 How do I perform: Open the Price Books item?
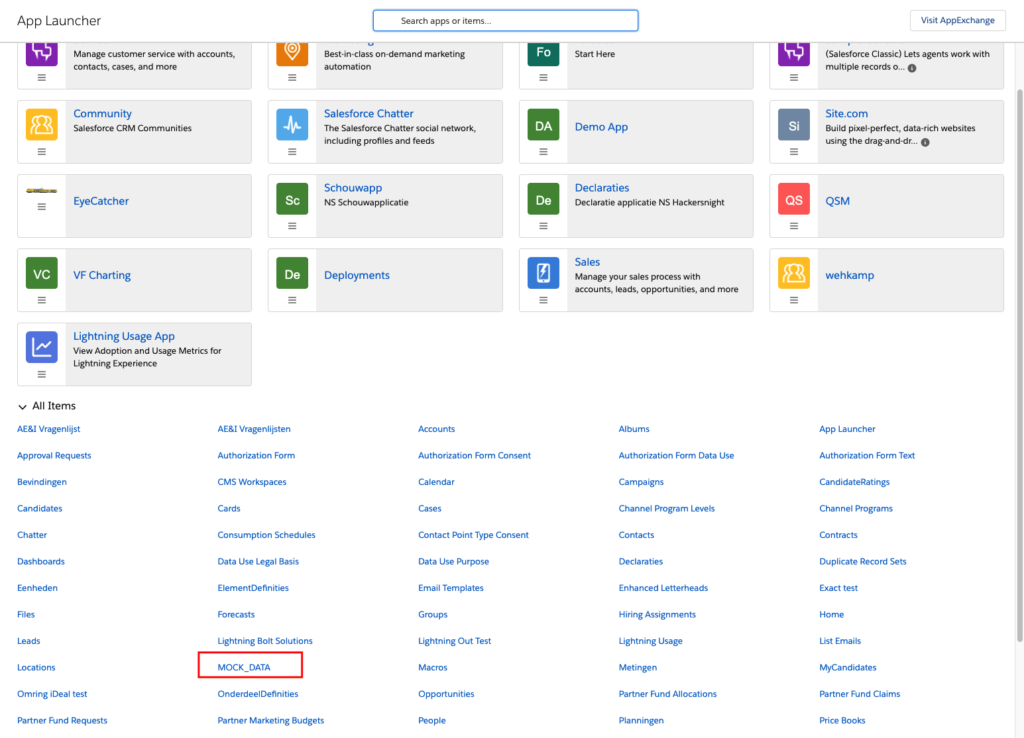click(x=842, y=720)
